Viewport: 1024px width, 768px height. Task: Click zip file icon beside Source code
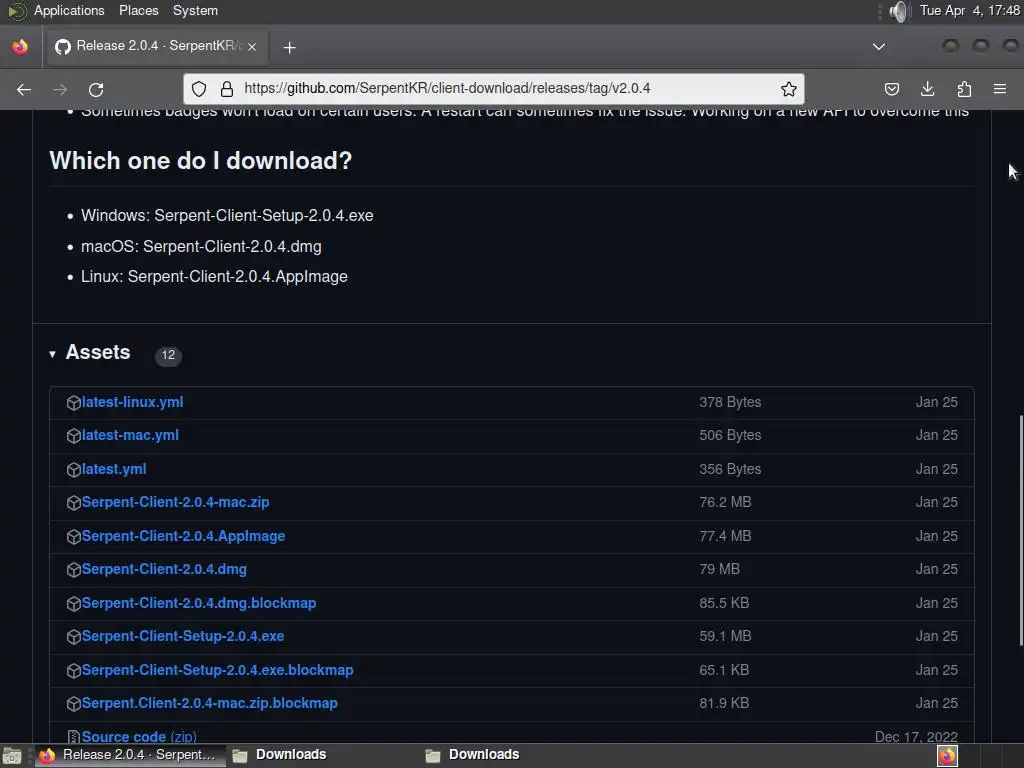tap(74, 737)
